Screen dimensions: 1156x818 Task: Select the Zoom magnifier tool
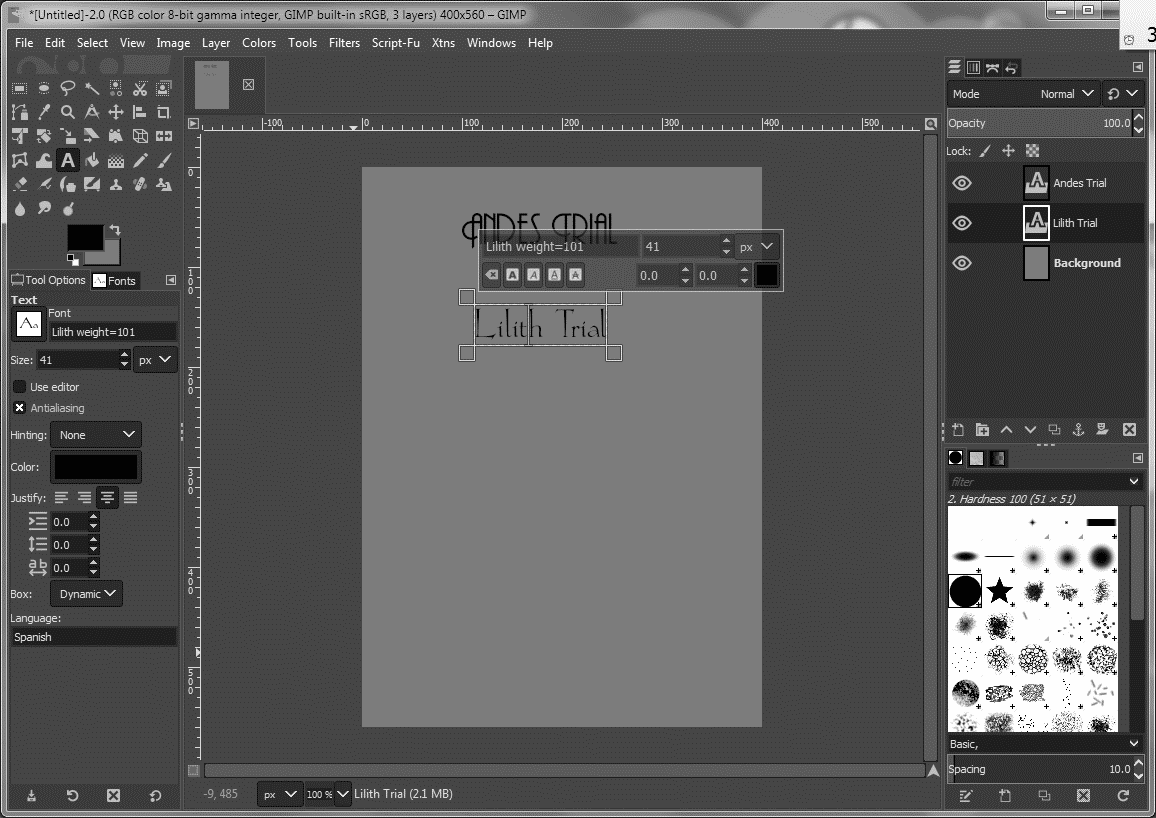(x=68, y=112)
